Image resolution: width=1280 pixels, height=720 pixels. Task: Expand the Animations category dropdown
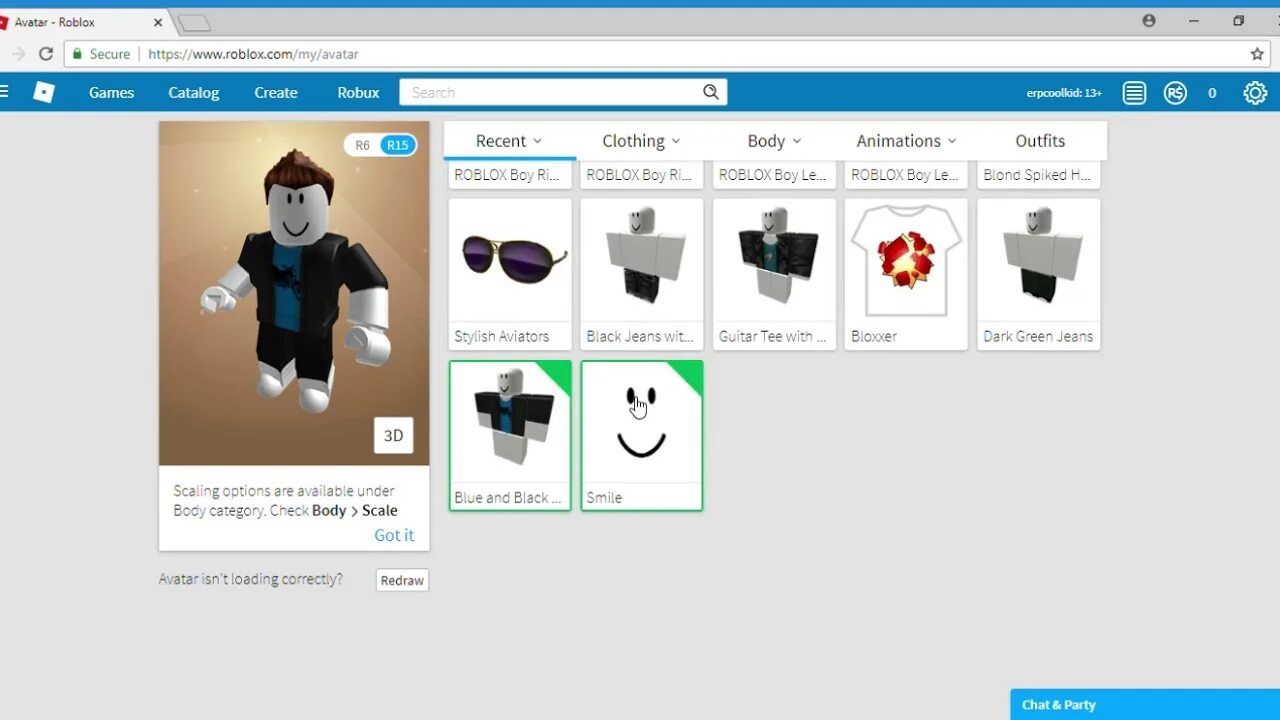(906, 141)
